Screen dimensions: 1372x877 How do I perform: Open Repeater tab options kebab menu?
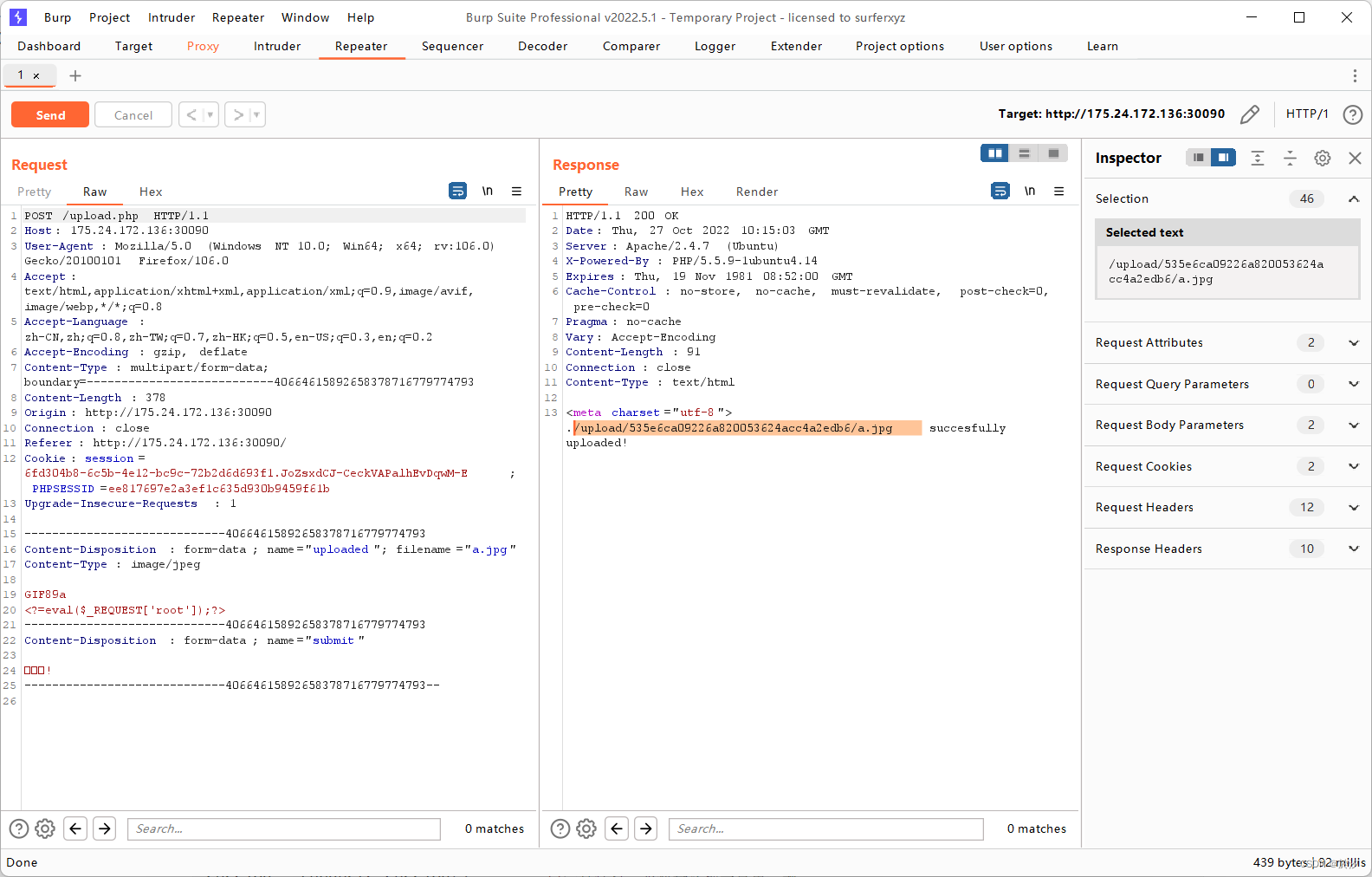pos(1355,75)
